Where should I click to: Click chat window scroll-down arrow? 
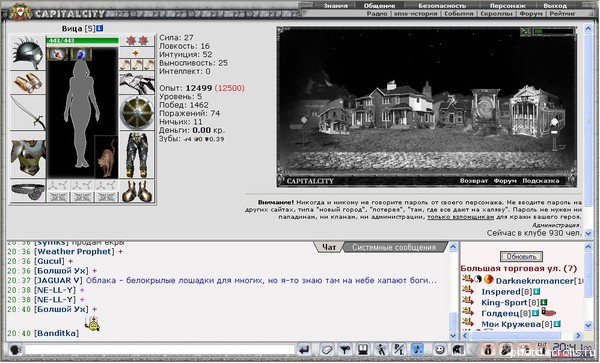[x=453, y=335]
